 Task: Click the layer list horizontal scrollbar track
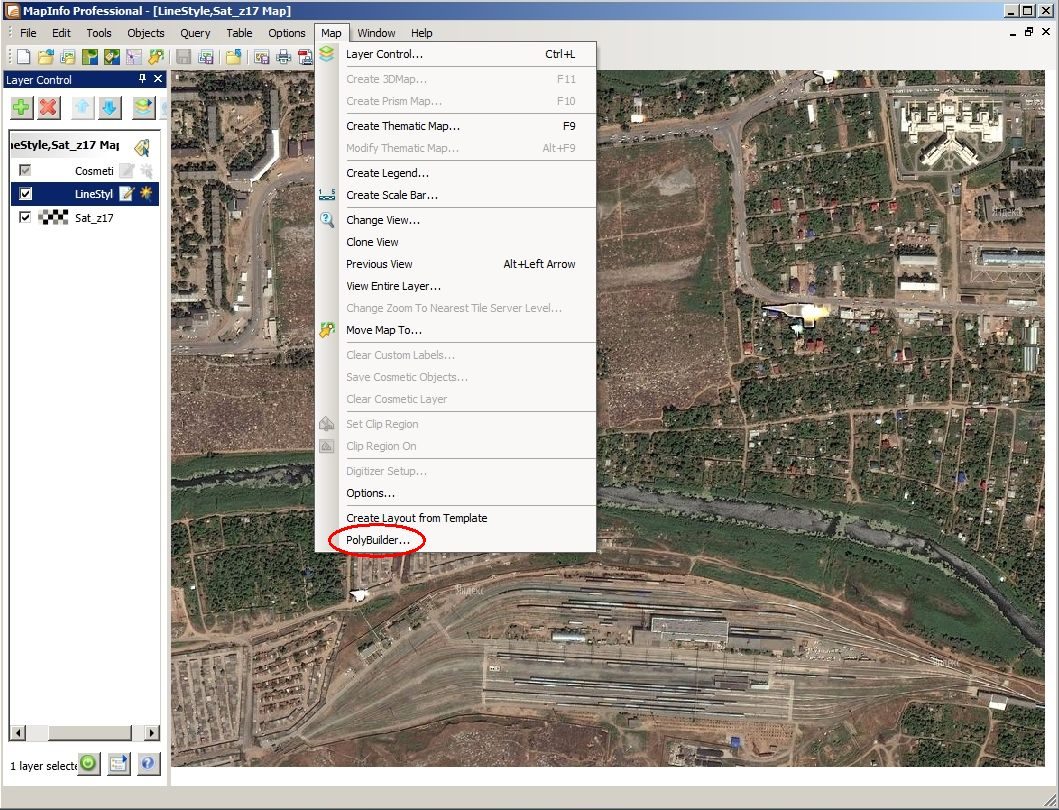point(89,733)
